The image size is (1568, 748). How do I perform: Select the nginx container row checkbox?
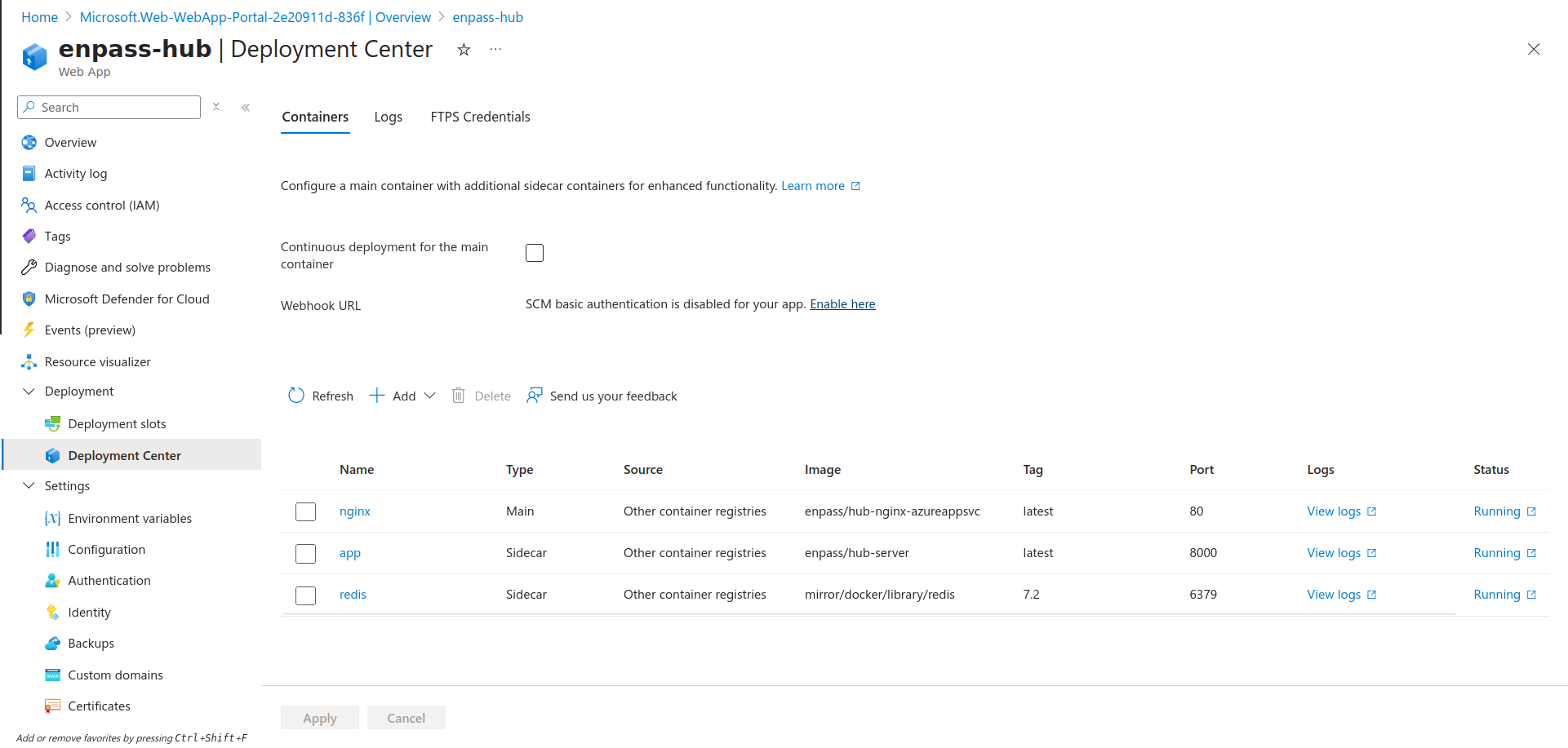pos(306,511)
